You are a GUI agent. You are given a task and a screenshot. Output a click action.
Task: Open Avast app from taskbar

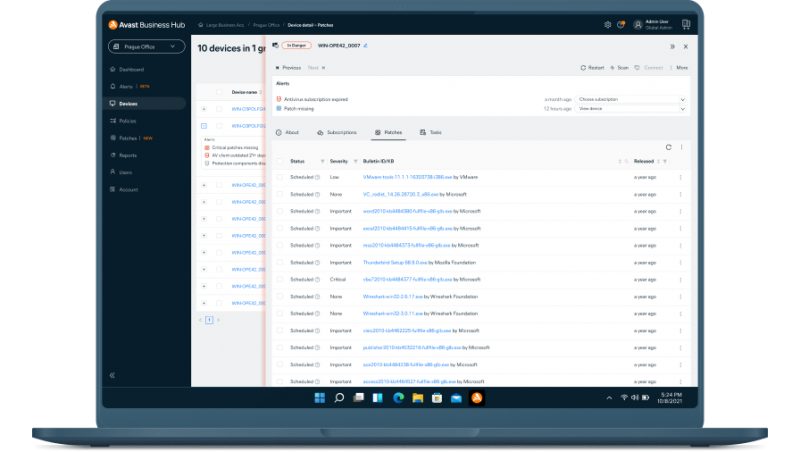point(477,398)
